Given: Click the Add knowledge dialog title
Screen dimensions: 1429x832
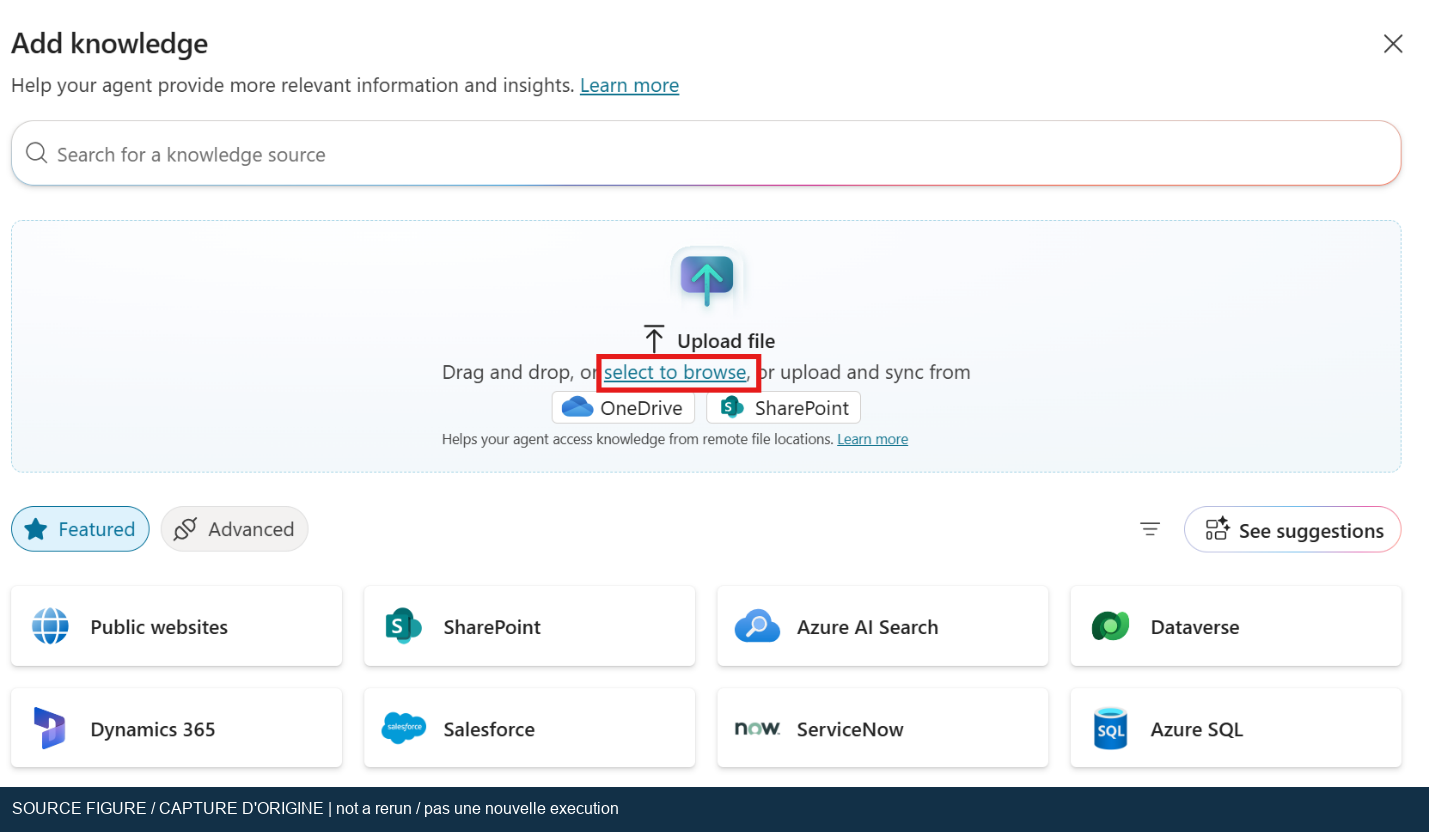Looking at the screenshot, I should [x=109, y=43].
